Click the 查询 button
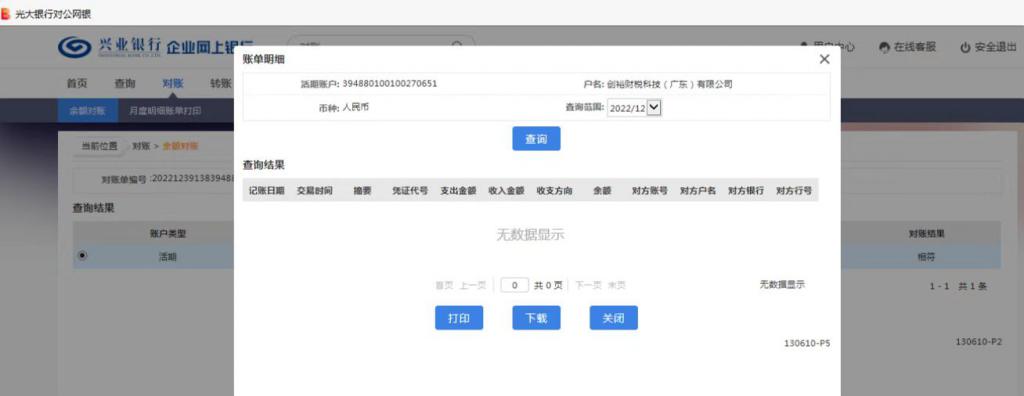Viewport: 1024px width, 396px height. tap(536, 139)
